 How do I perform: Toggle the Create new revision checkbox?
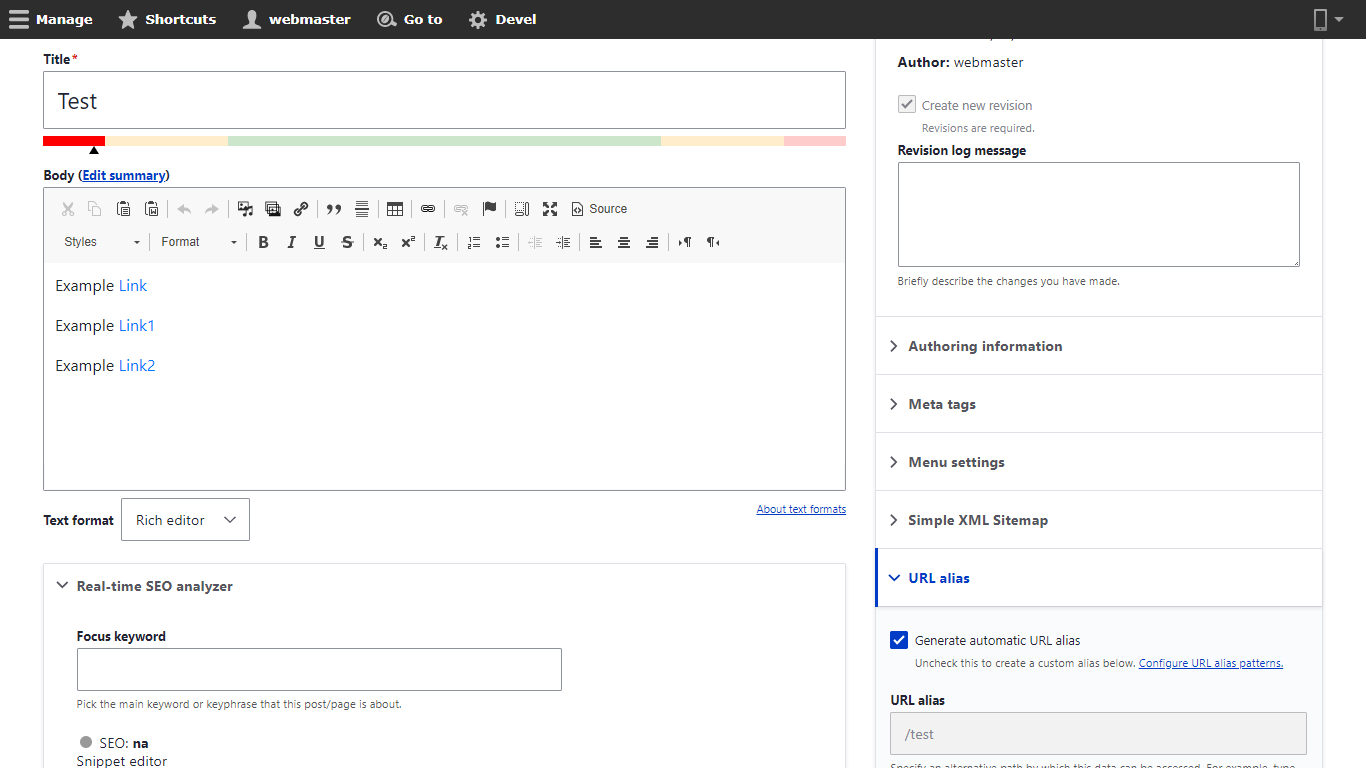(907, 105)
